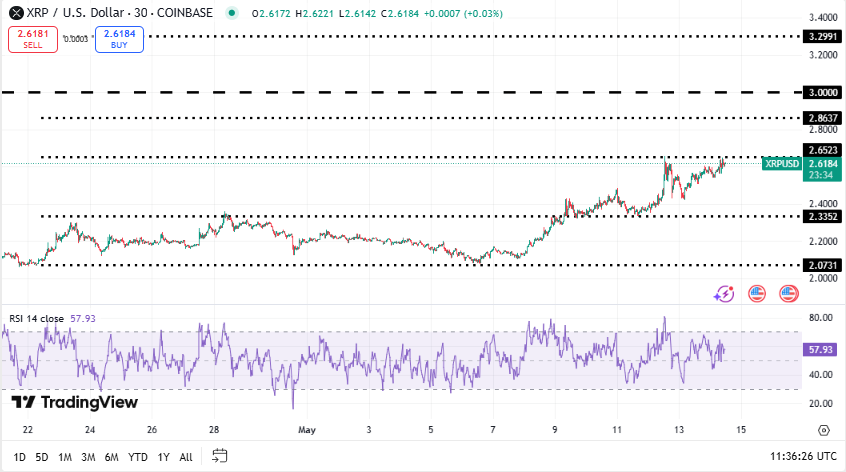Click the TradingView logo
Screen dimensions: 846x472
pyautogui.click(x=75, y=402)
